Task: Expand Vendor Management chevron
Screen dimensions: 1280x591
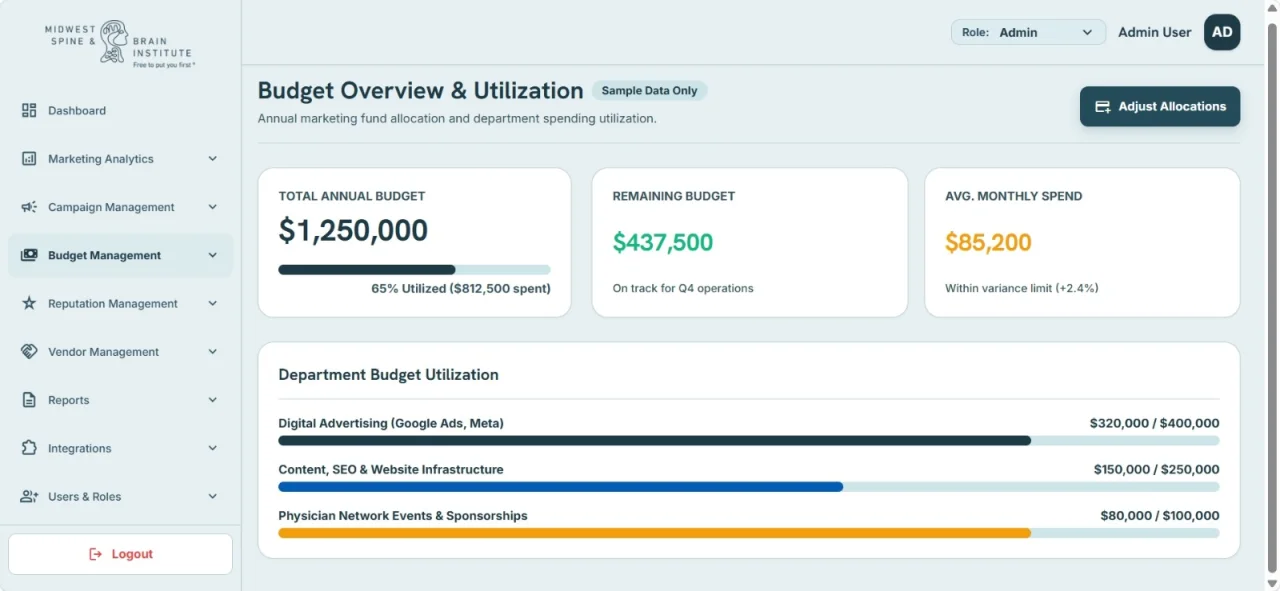Action: (x=212, y=352)
